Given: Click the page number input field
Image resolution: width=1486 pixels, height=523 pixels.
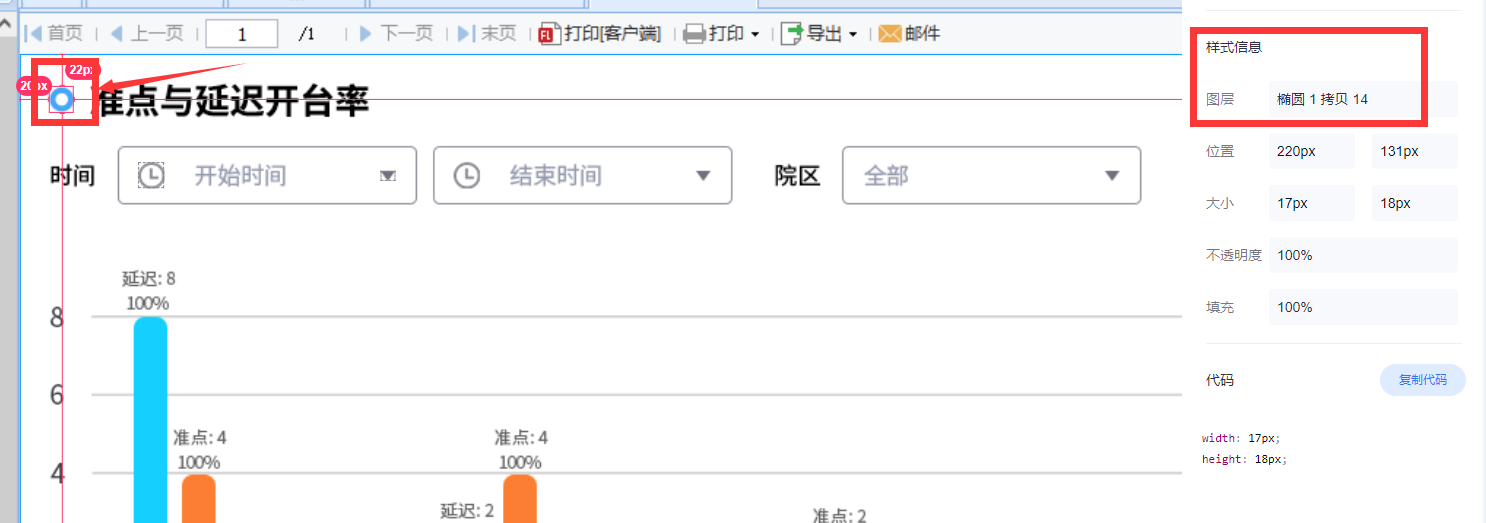Looking at the screenshot, I should coord(242,34).
